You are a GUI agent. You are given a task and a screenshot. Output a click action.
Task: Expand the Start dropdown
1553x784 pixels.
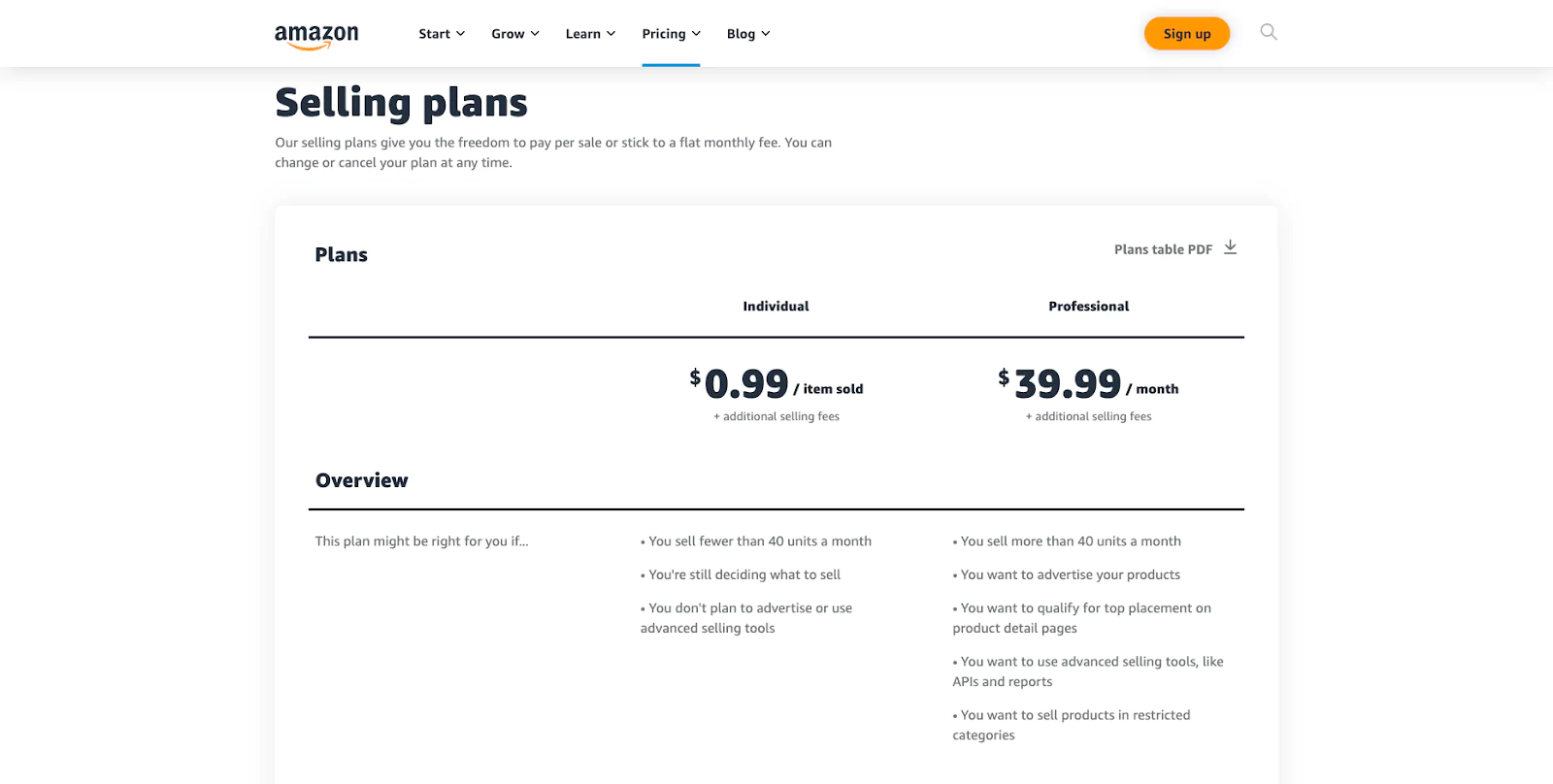463,33
